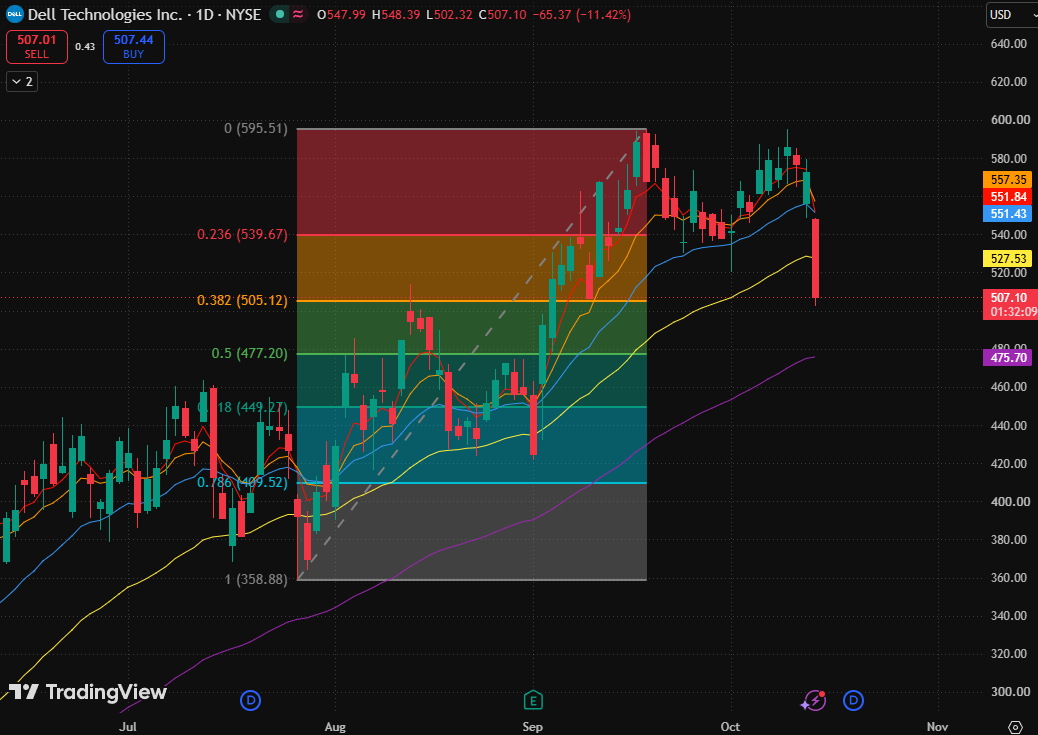Click the SELL 507.01 button
The width and height of the screenshot is (1038, 735).
[x=37, y=47]
